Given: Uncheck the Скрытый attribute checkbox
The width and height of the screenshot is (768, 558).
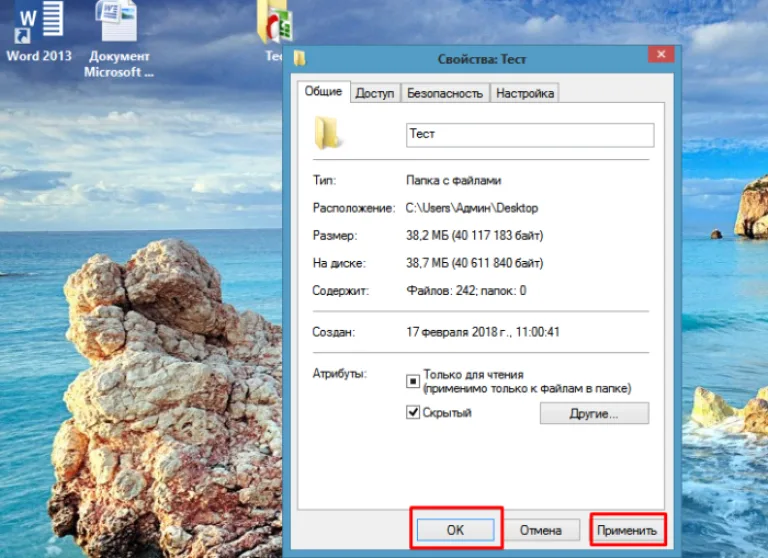Looking at the screenshot, I should tap(413, 412).
